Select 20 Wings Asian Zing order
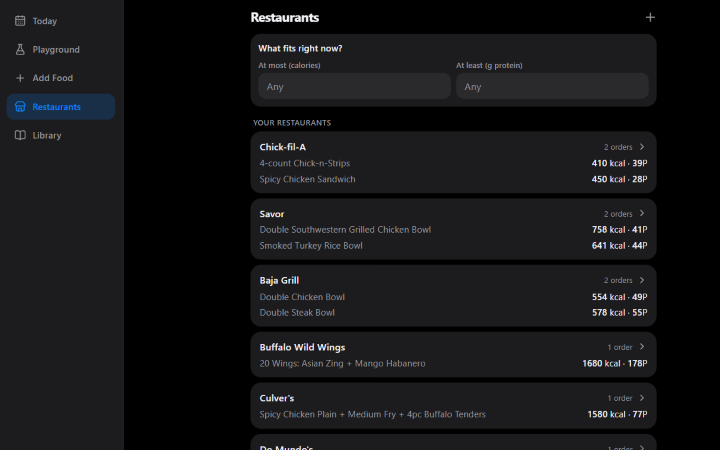This screenshot has width=720, height=450. 342,363
